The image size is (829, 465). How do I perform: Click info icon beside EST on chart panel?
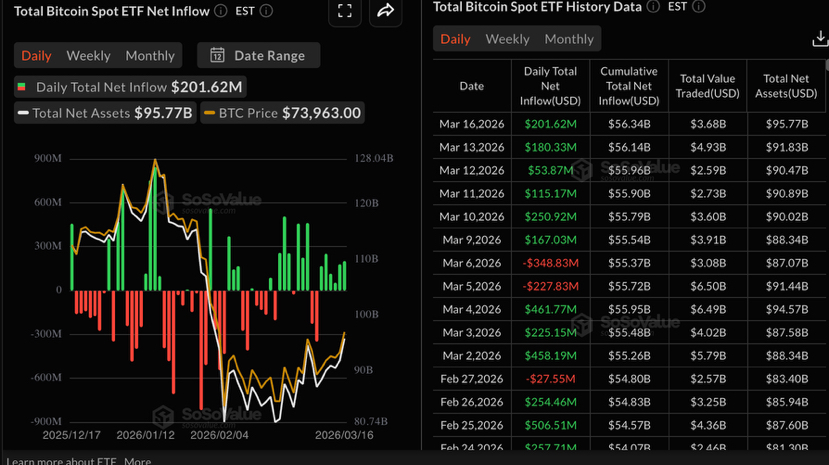click(x=266, y=11)
